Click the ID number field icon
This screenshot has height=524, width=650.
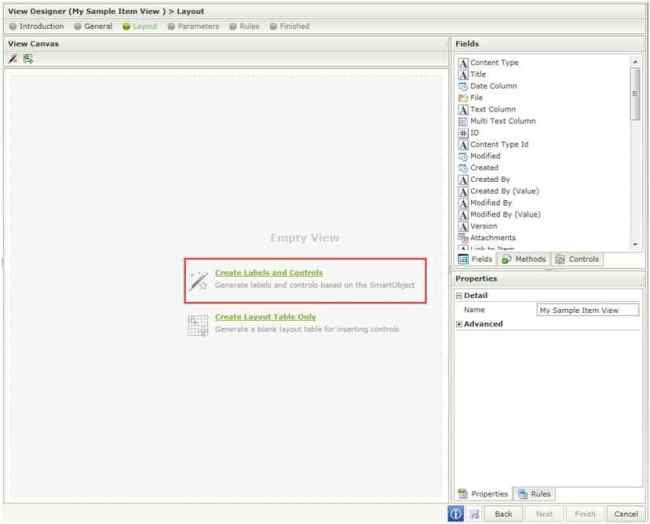(463, 133)
